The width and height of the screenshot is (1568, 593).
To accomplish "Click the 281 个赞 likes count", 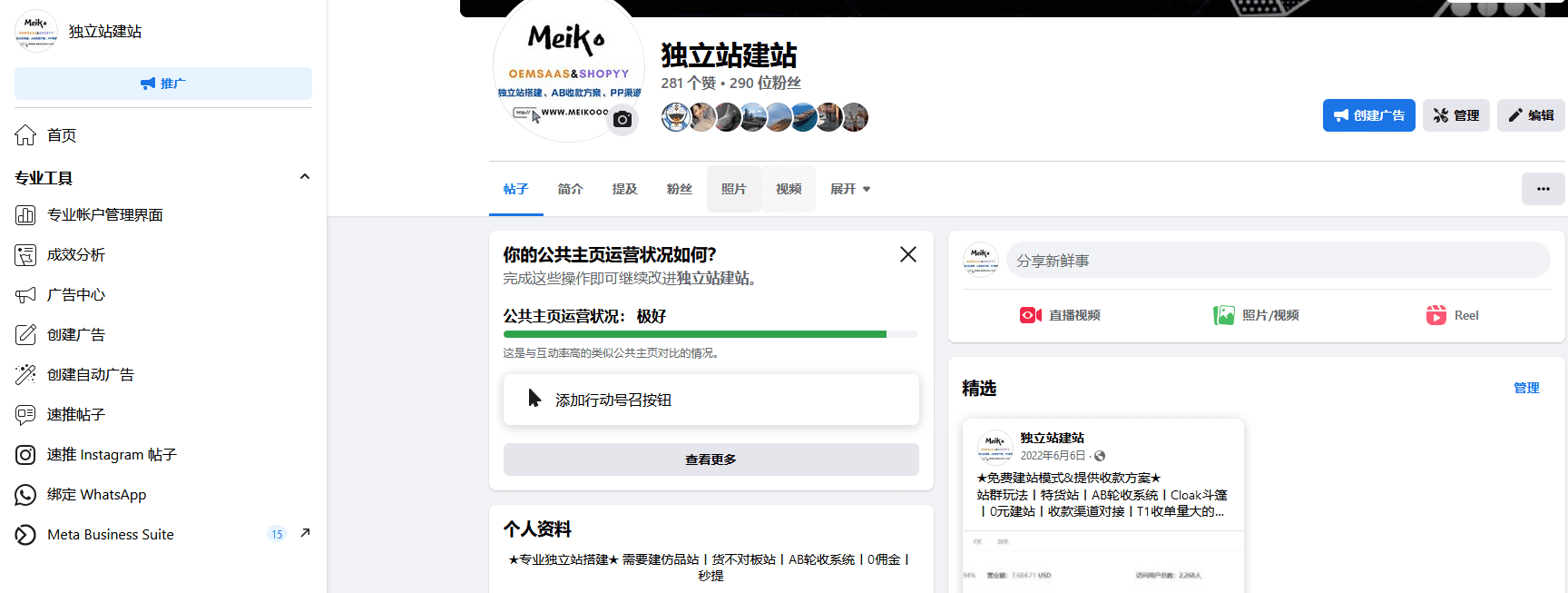I will [689, 83].
